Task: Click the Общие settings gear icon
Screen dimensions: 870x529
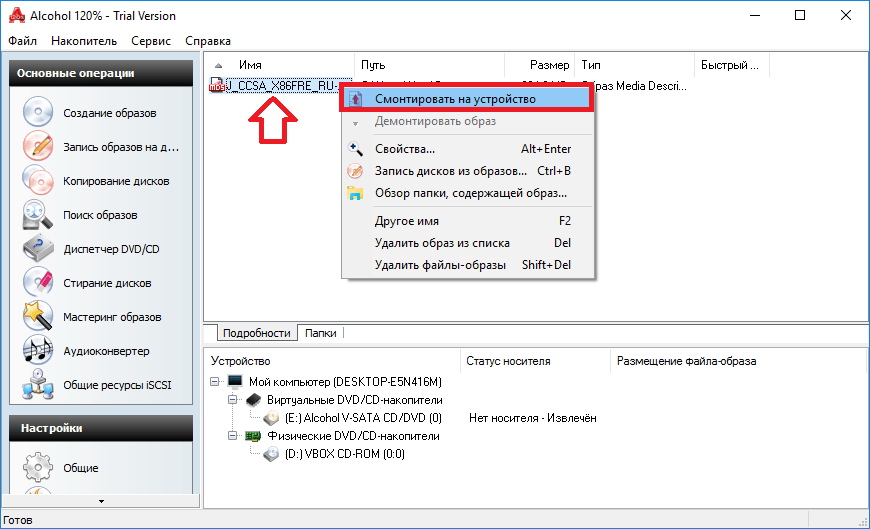Action: click(x=38, y=467)
